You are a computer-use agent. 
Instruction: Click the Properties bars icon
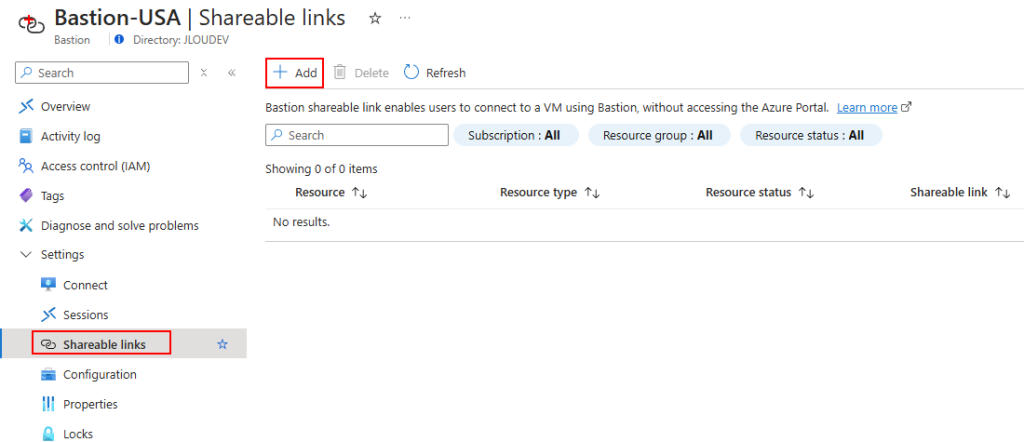click(x=48, y=404)
